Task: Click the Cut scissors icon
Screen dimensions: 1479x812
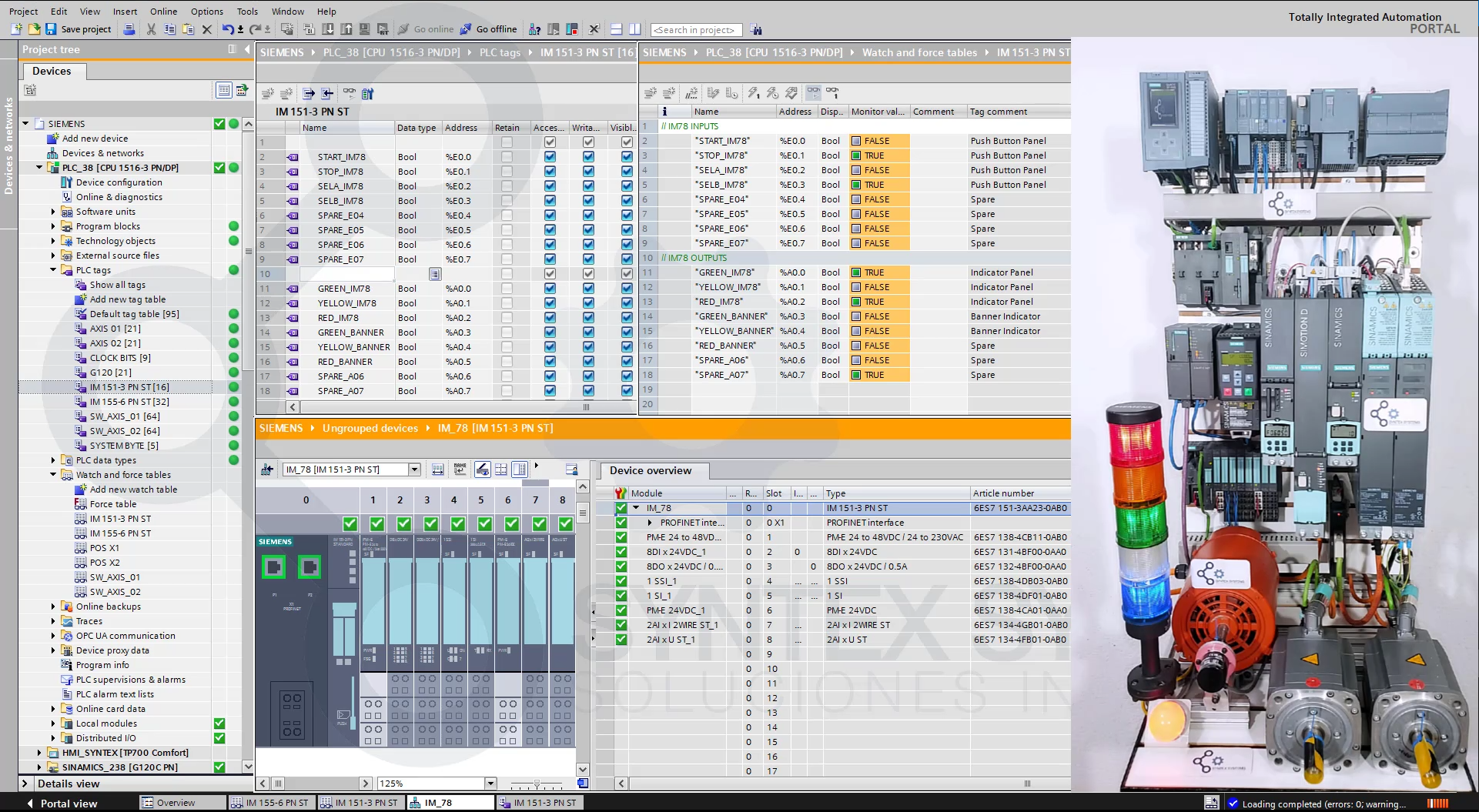Action: 151,29
